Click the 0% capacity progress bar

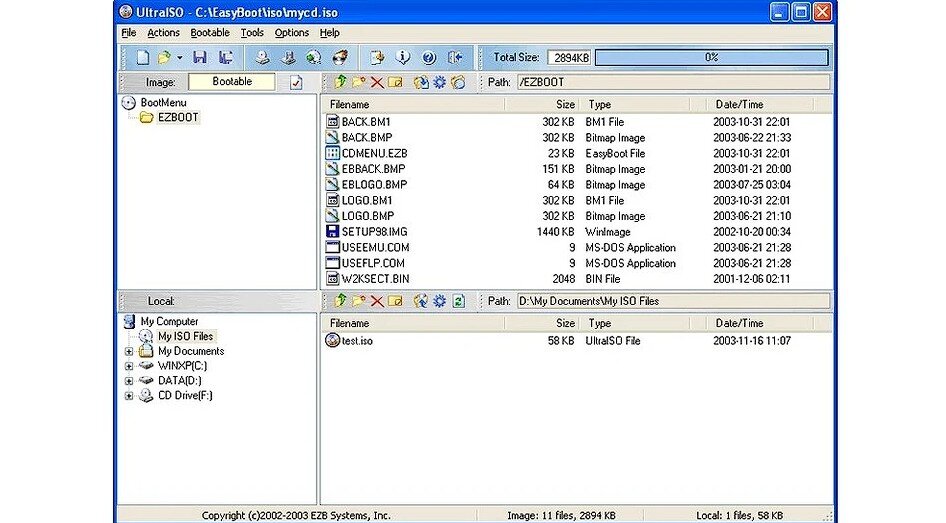pyautogui.click(x=711, y=57)
